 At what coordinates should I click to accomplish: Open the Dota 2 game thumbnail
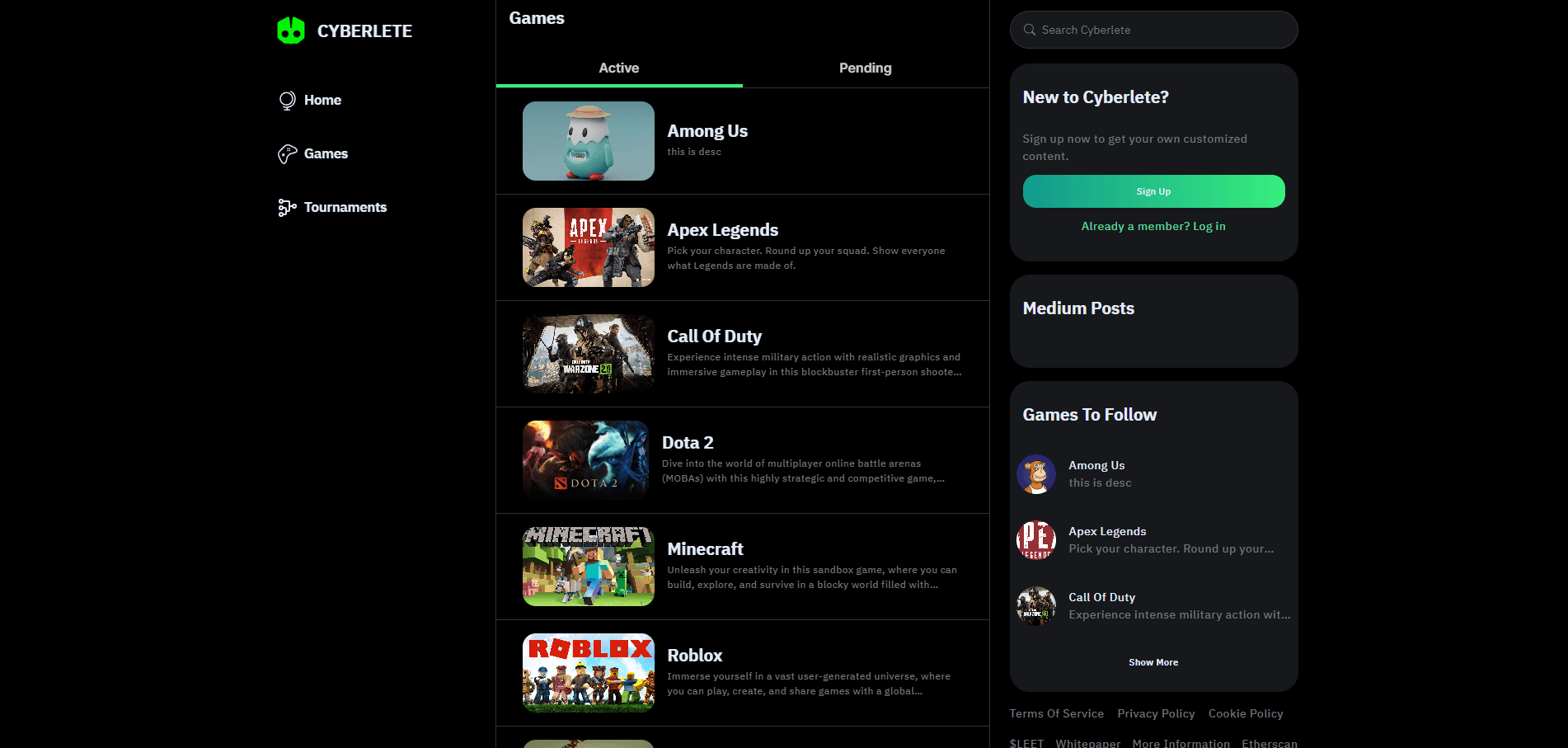coord(586,460)
